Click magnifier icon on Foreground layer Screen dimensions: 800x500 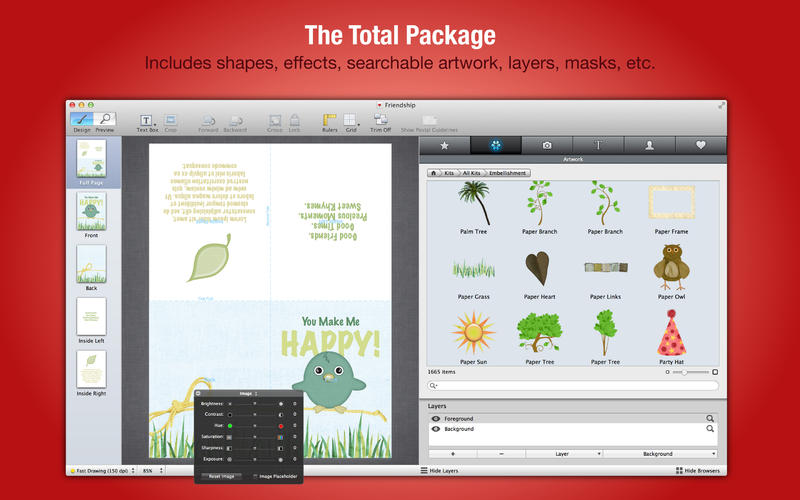(710, 418)
